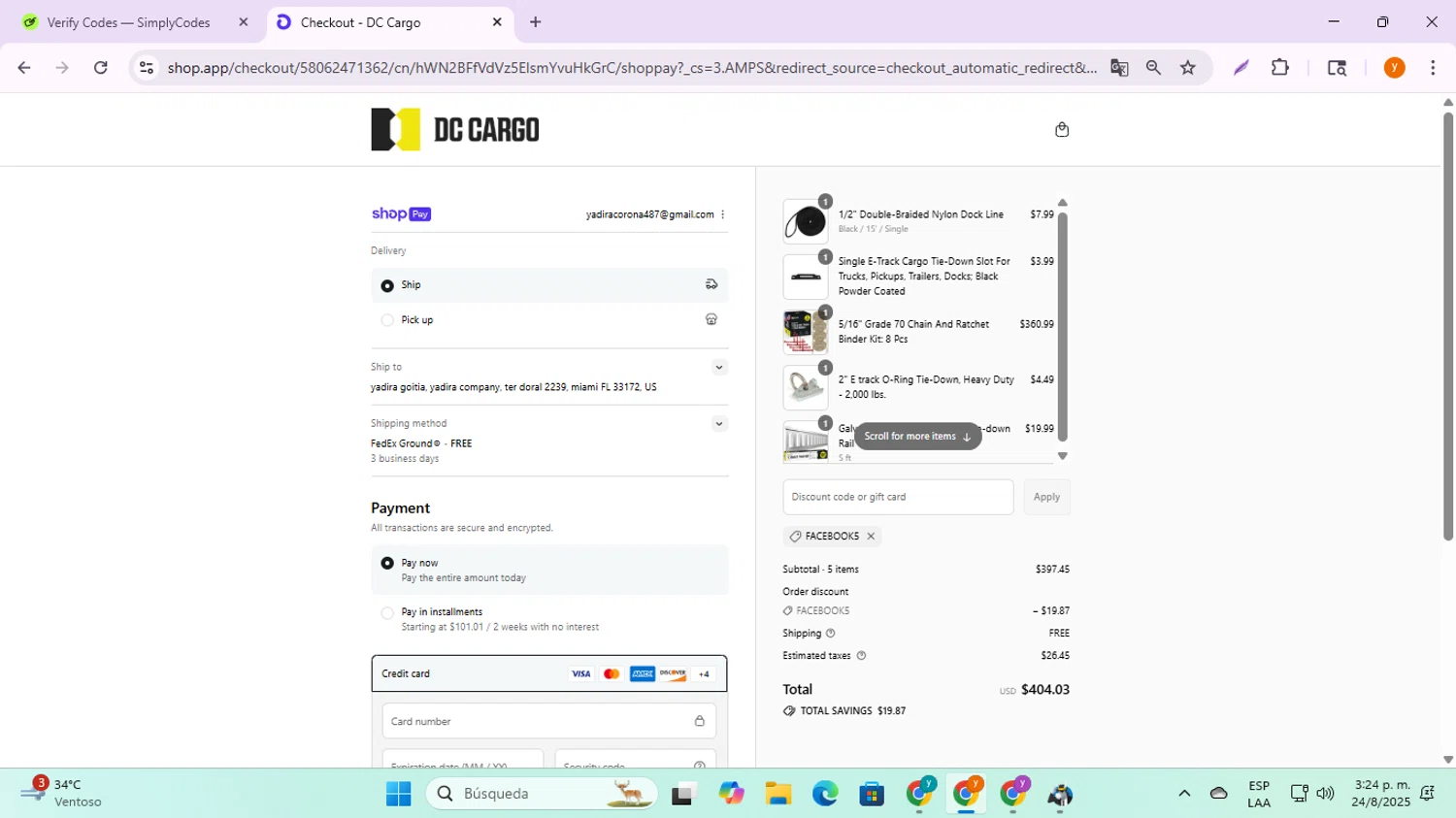Screen dimensions: 1456x818
Task: Click the American Express logo
Action: point(643,673)
